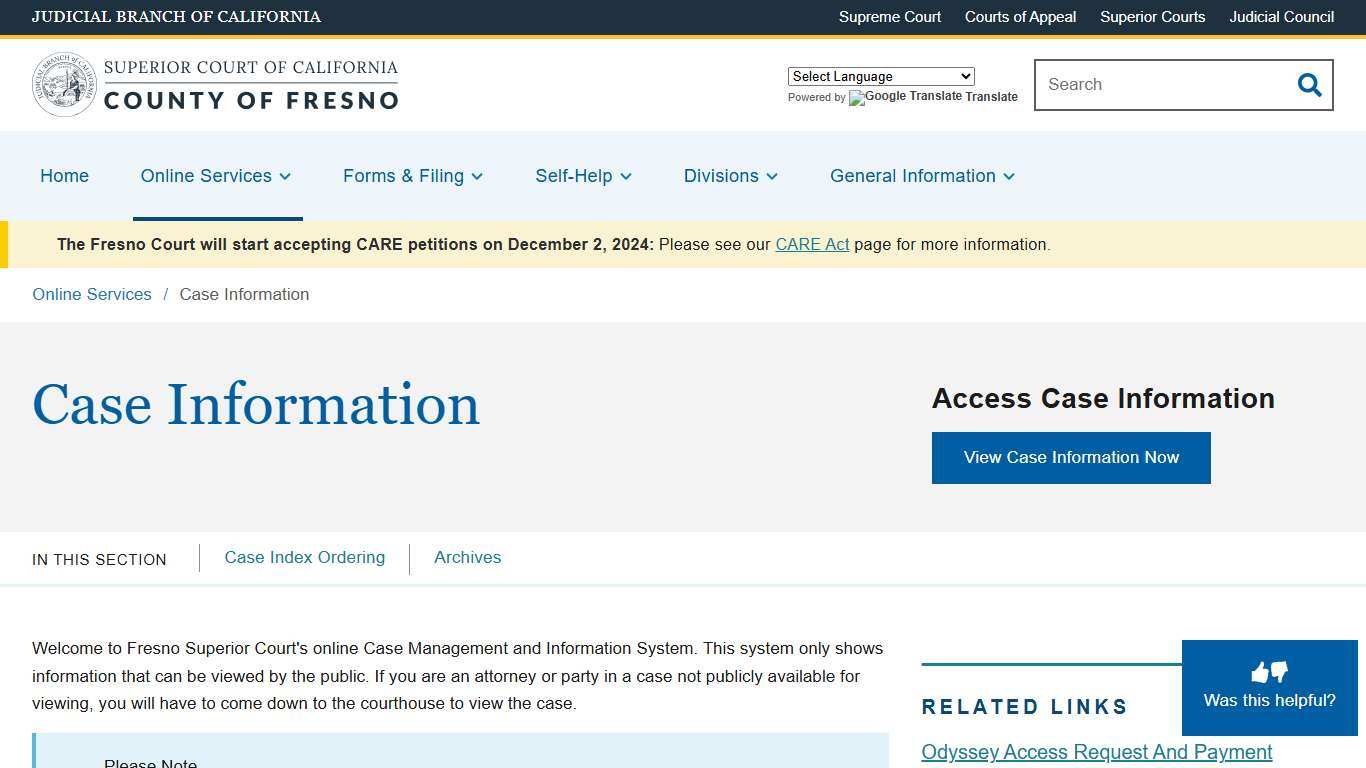1366x768 pixels.
Task: Expand the Divisions menu
Action: coord(730,176)
